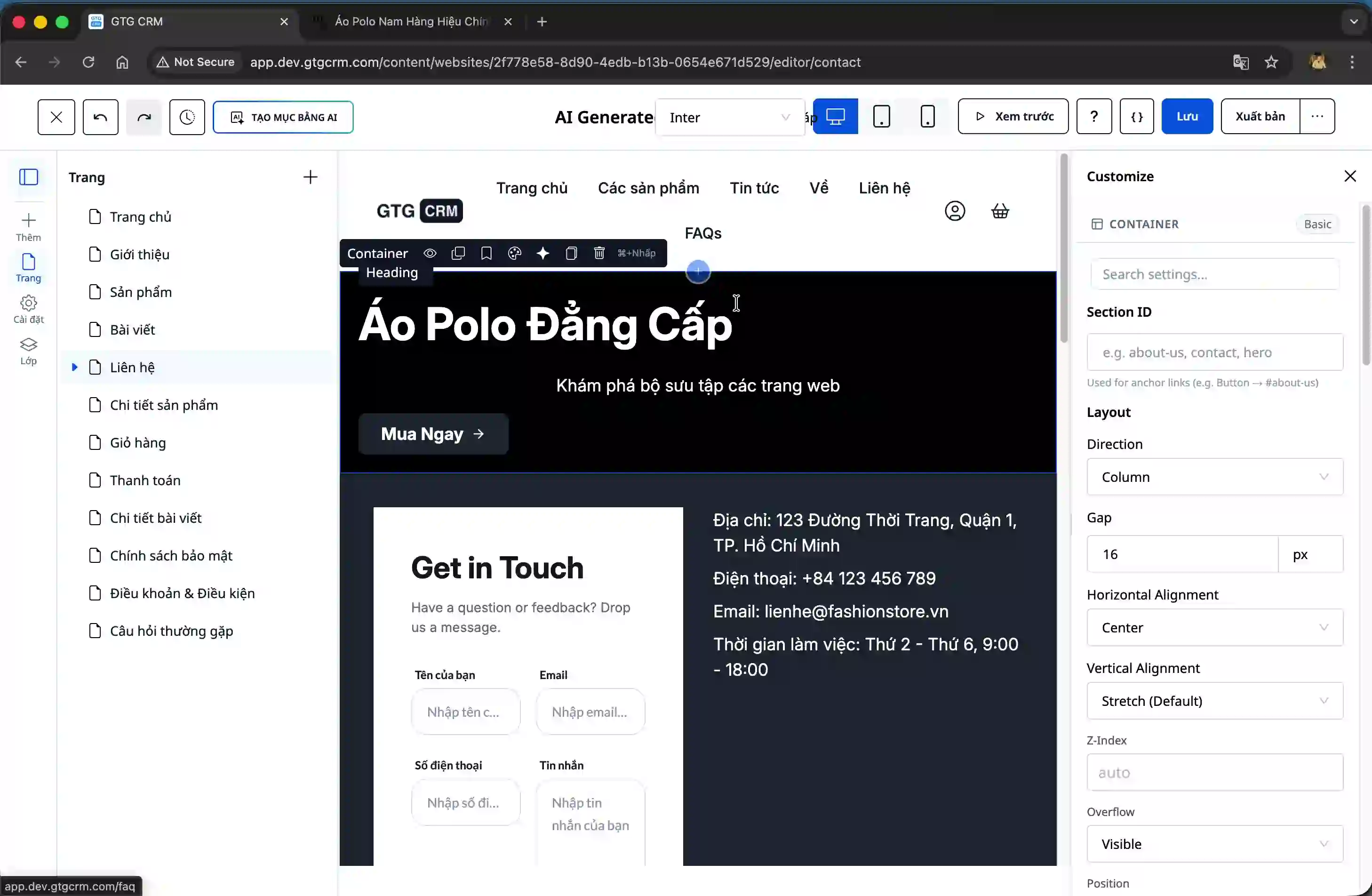The image size is (1372, 896).
Task: Expand the Horizontal Alignment dropdown
Action: pyautogui.click(x=1214, y=627)
